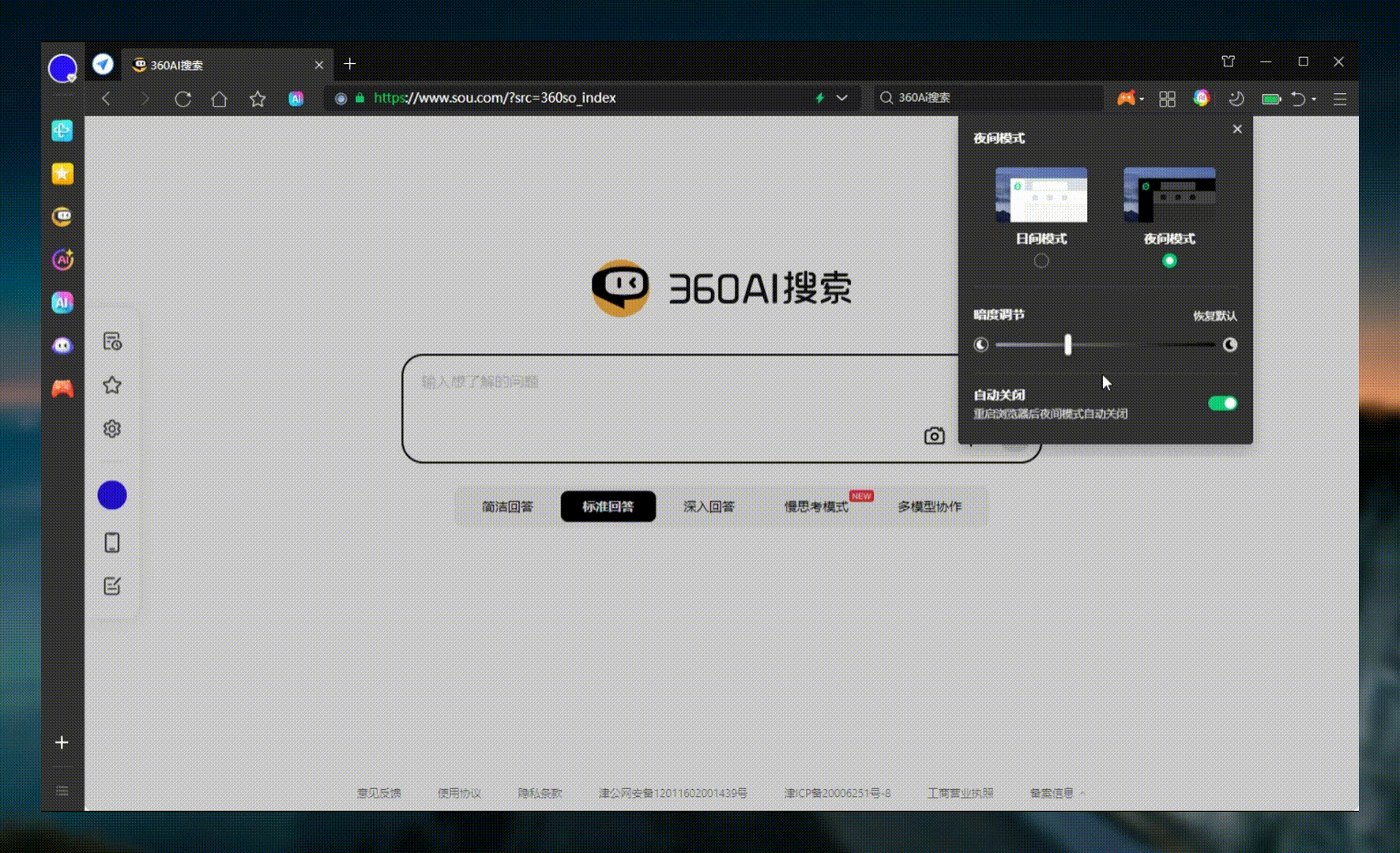Open the 隐私条款 footer link
This screenshot has width=1400, height=853.
(x=540, y=793)
